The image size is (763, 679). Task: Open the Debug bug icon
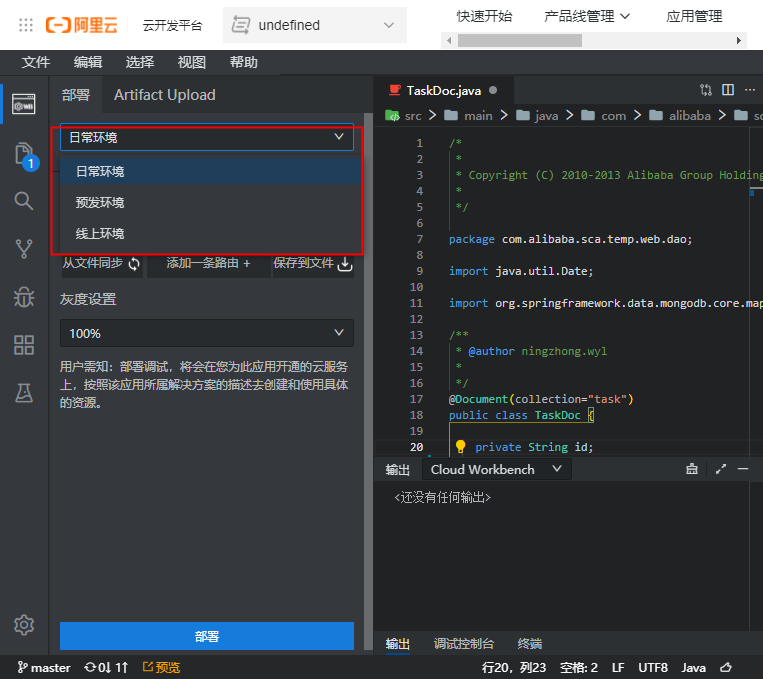24,297
